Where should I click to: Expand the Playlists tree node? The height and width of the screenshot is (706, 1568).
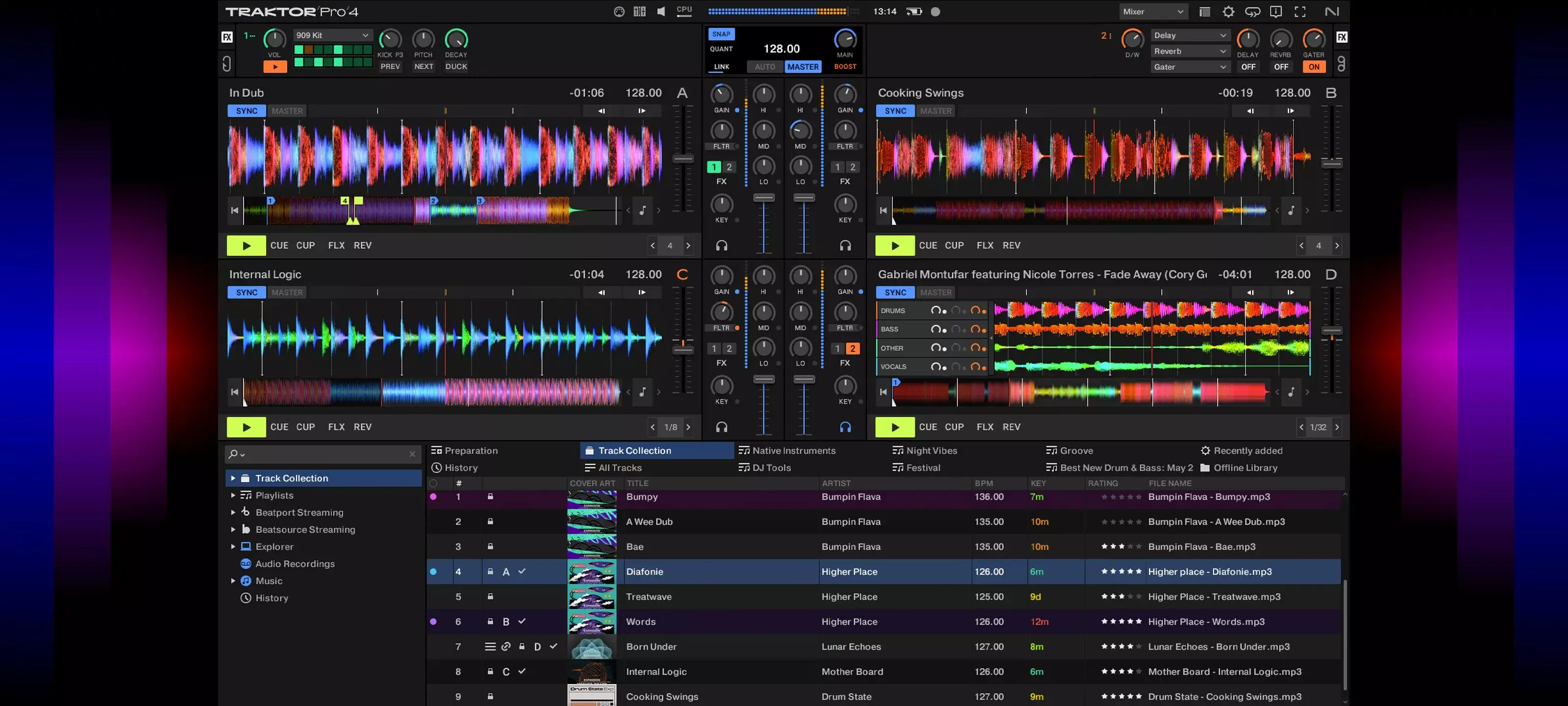pyautogui.click(x=233, y=495)
